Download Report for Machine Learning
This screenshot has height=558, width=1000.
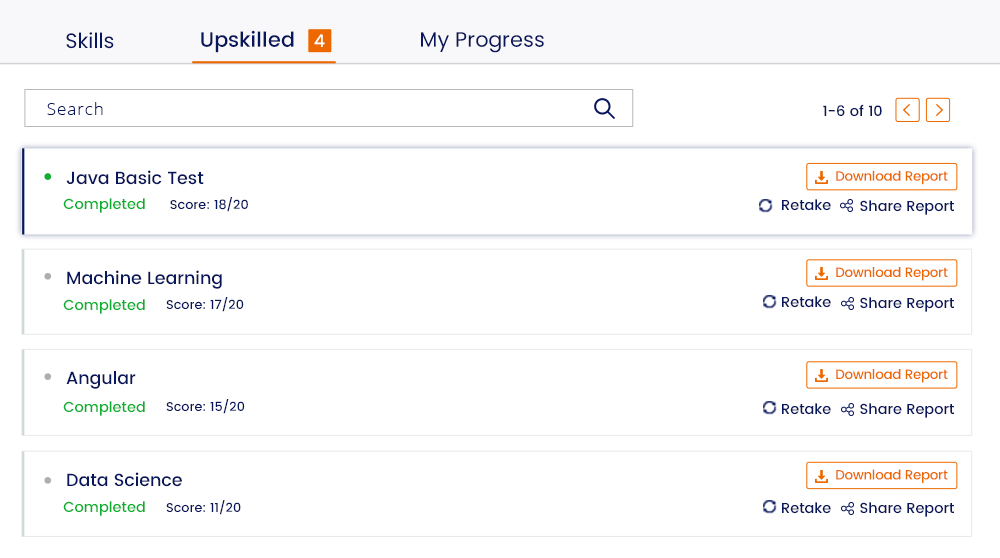coord(881,273)
